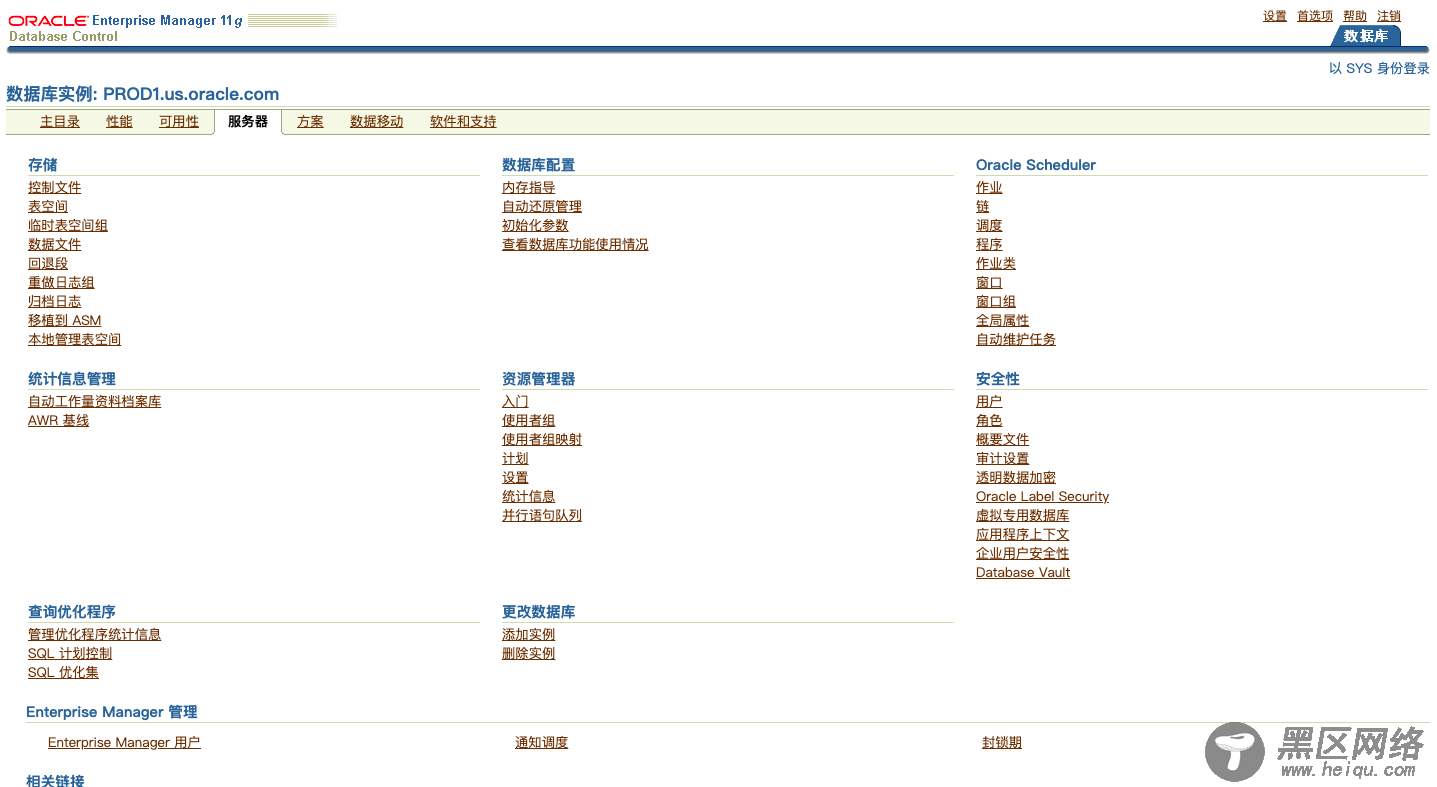This screenshot has width=1437, height=787.
Task: Open the 软件和支持 tab
Action: [x=463, y=122]
